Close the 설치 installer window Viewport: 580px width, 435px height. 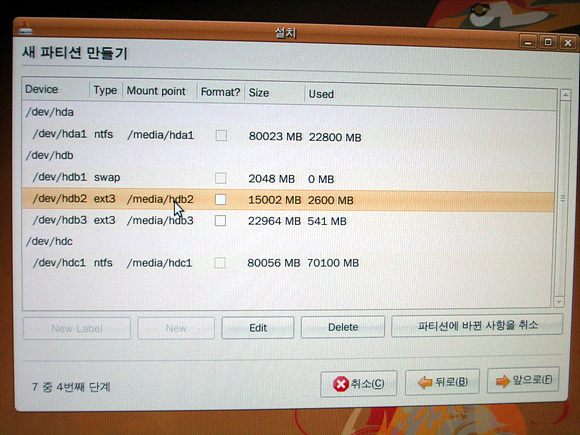[x=568, y=43]
